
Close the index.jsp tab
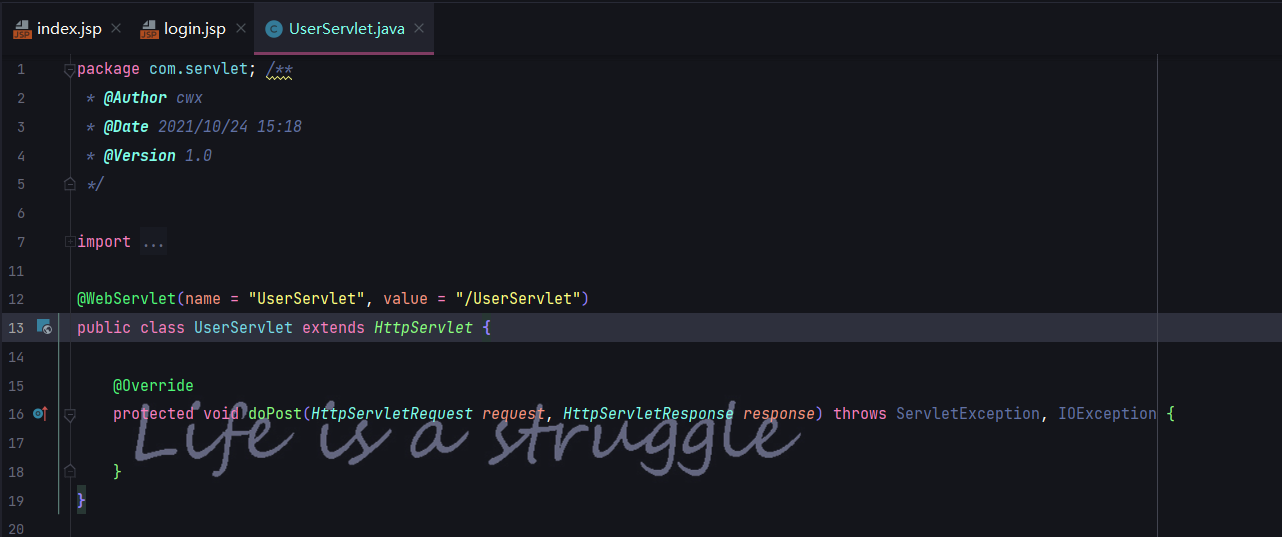click(x=116, y=28)
